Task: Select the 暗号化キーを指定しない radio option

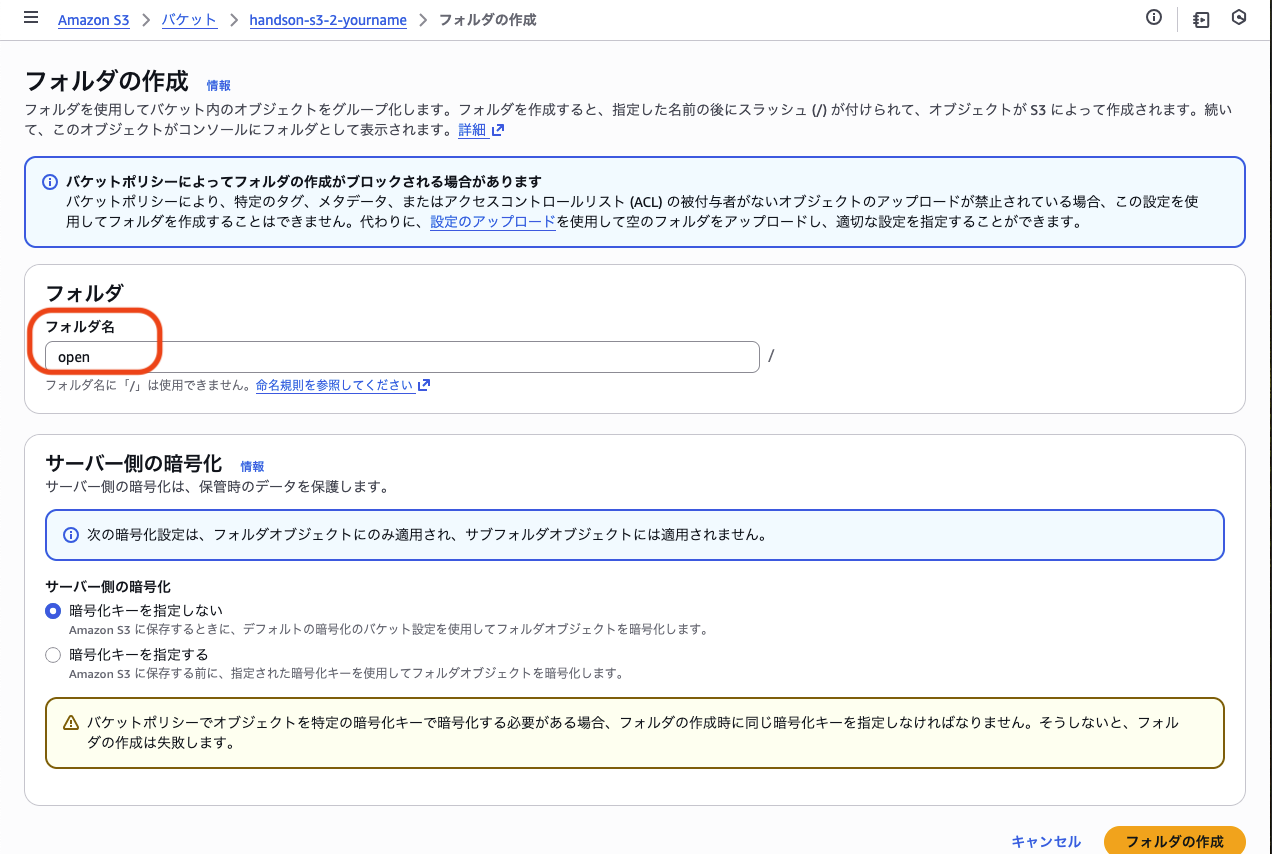Action: click(52, 611)
